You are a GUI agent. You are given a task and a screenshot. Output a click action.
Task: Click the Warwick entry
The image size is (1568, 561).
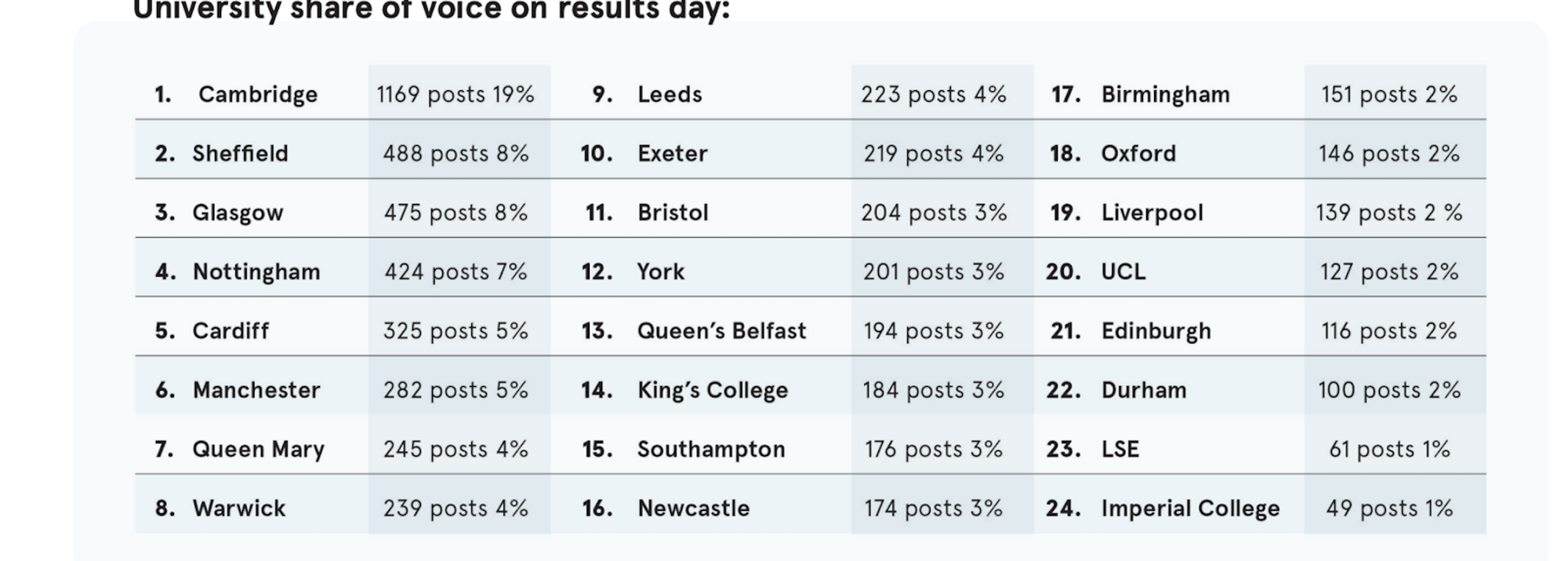(239, 508)
